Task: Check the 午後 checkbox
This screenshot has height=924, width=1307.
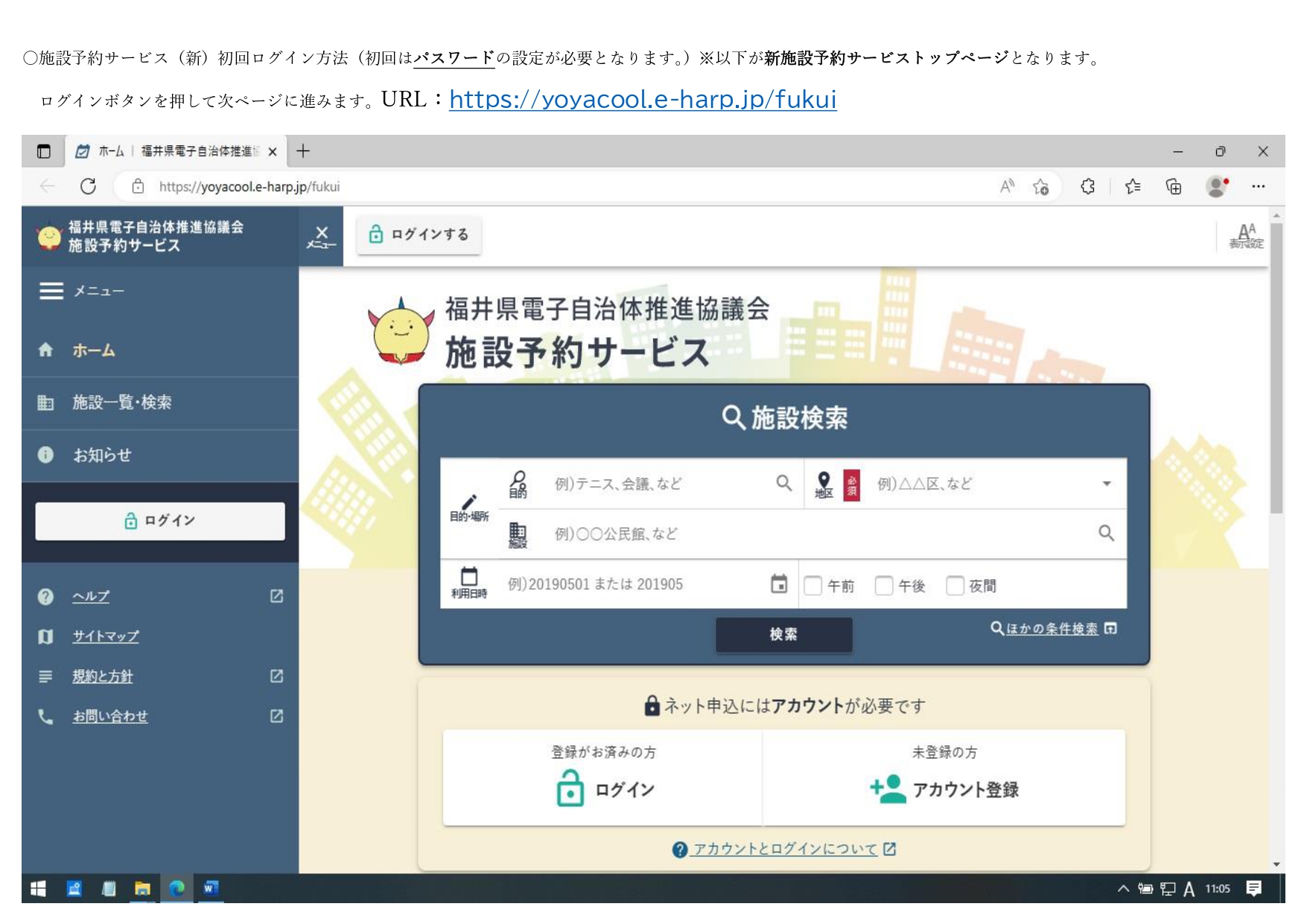Action: 883,586
